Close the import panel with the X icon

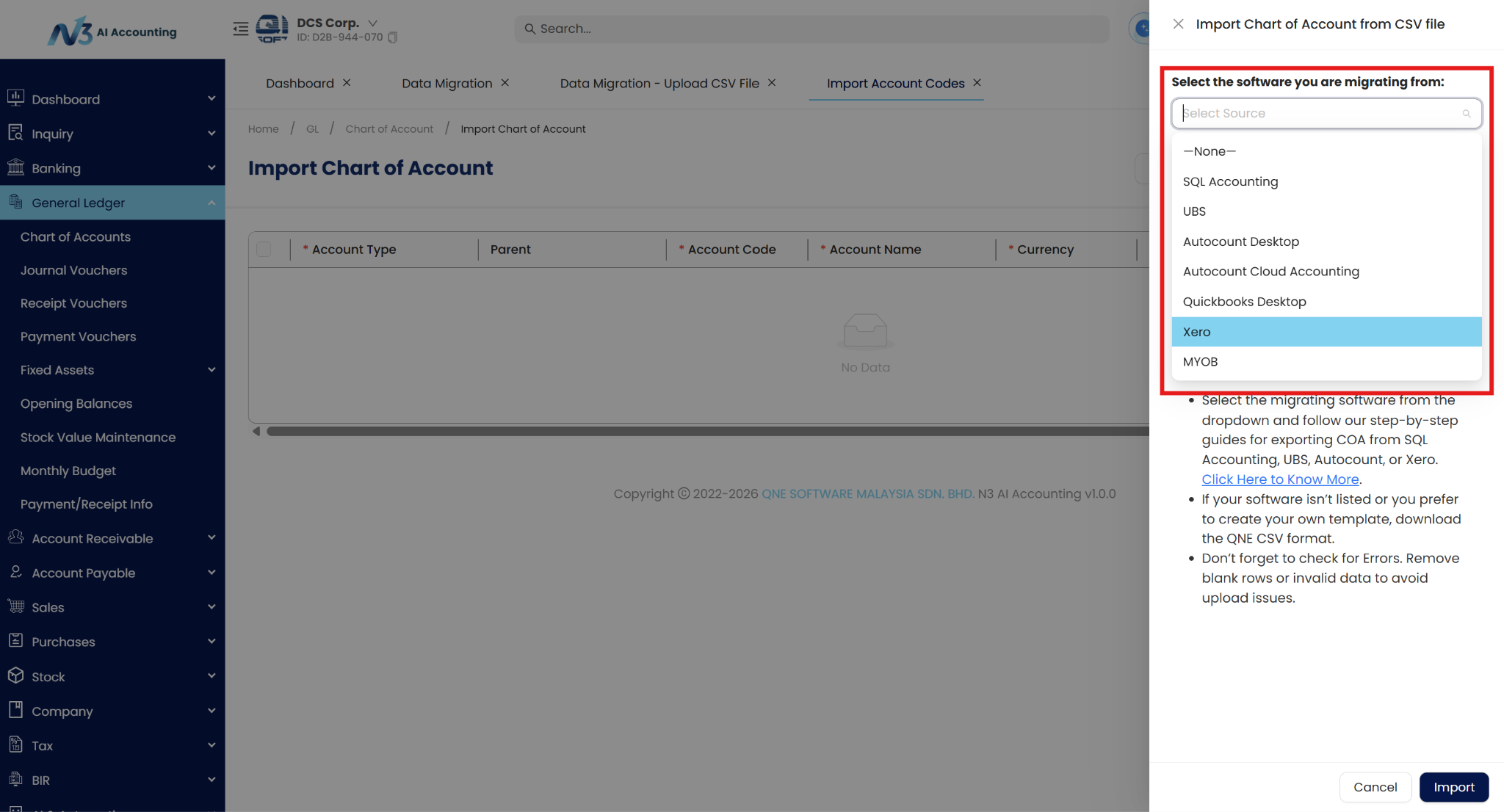pyautogui.click(x=1178, y=24)
